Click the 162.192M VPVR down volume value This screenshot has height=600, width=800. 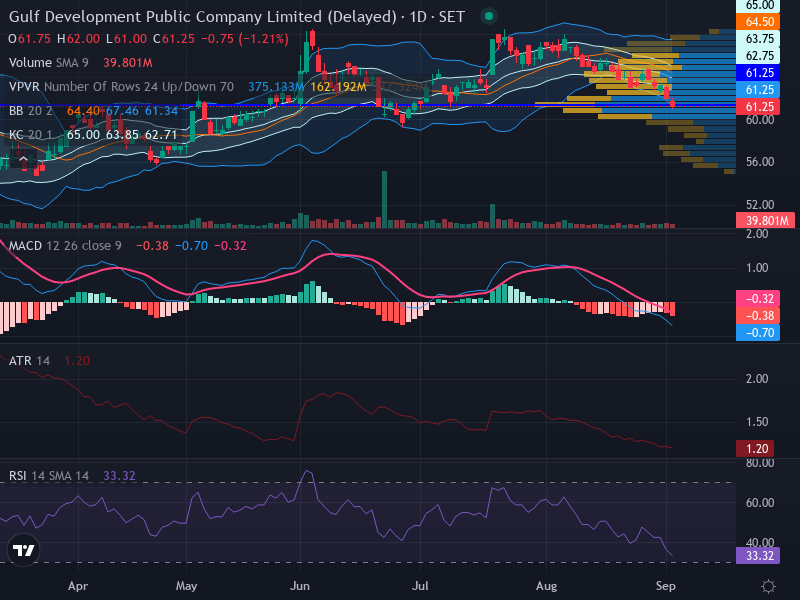[338, 87]
